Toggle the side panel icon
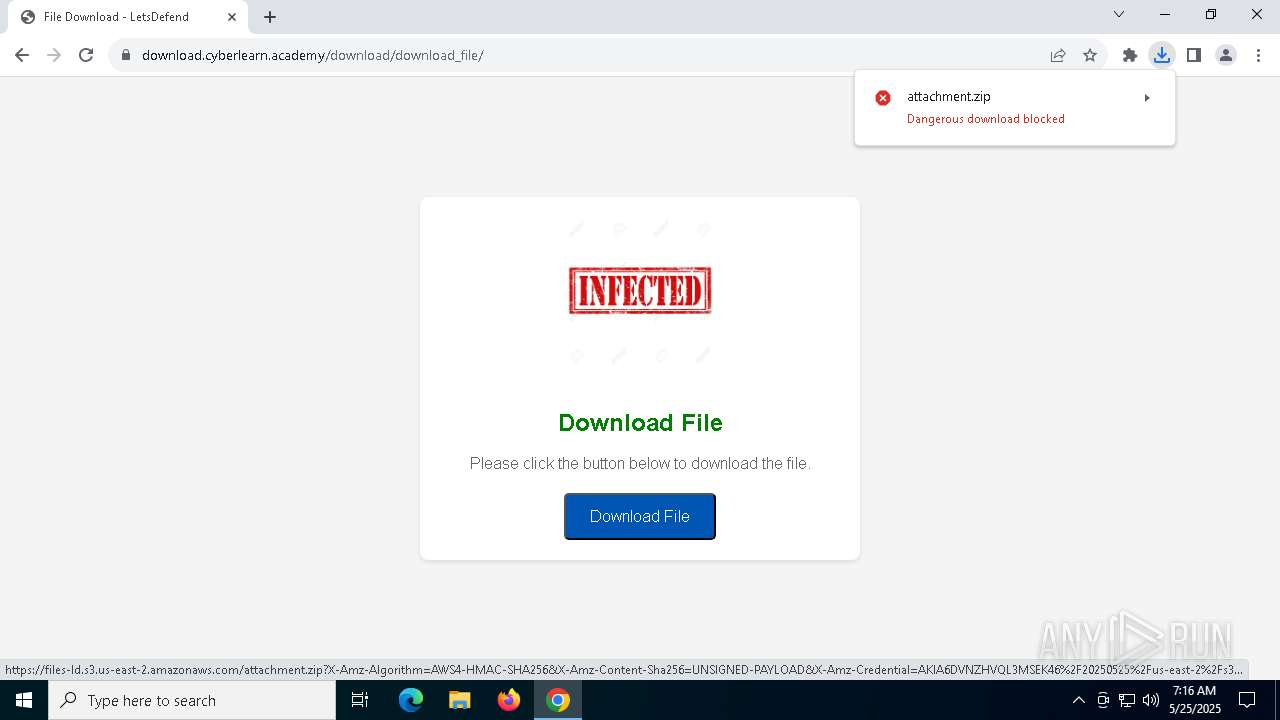Screen dimensions: 1280x720 point(1194,55)
